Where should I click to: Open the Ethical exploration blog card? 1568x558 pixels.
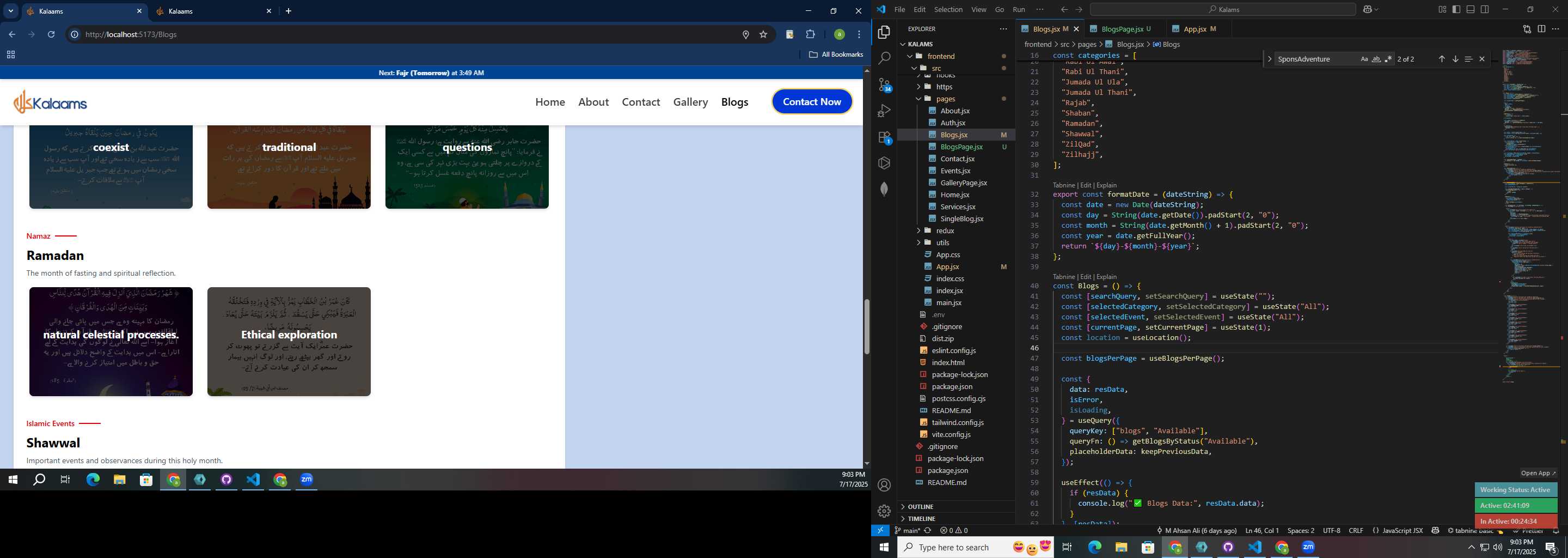(x=289, y=342)
